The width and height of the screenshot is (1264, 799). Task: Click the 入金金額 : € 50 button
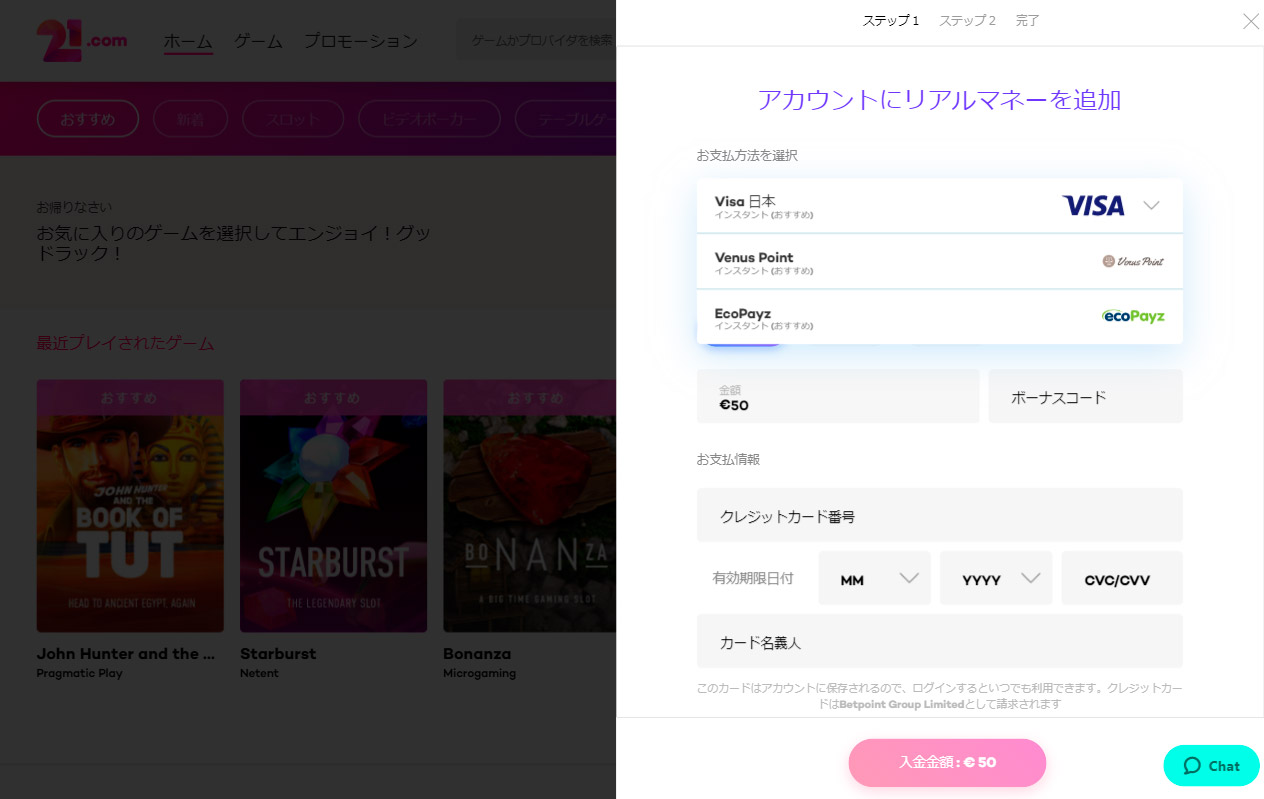point(947,763)
